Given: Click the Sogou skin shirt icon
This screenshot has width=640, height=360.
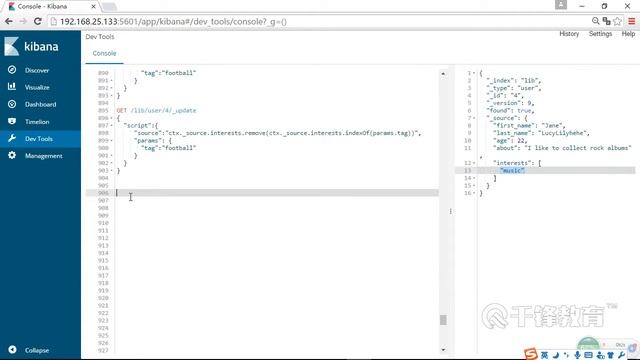Looking at the screenshot, I should (611, 356).
